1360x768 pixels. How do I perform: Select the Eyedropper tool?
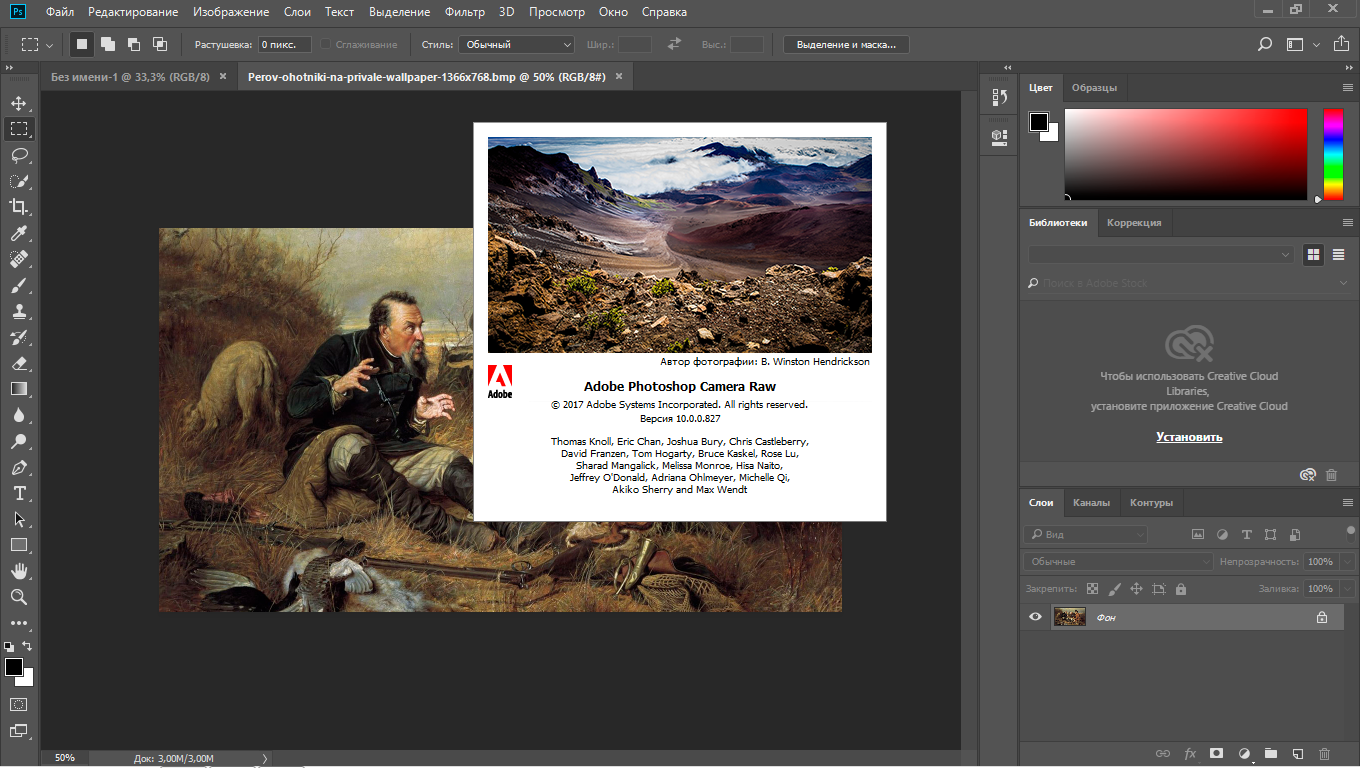[x=19, y=233]
